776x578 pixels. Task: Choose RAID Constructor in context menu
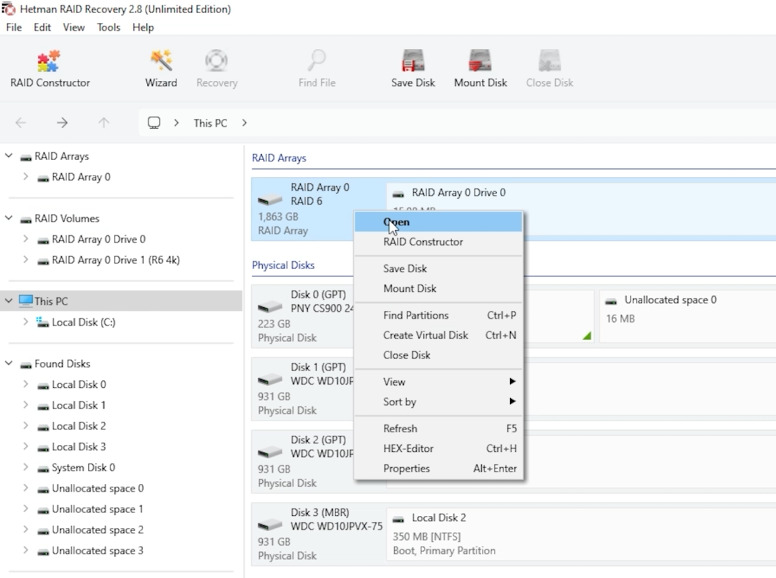pyautogui.click(x=438, y=241)
